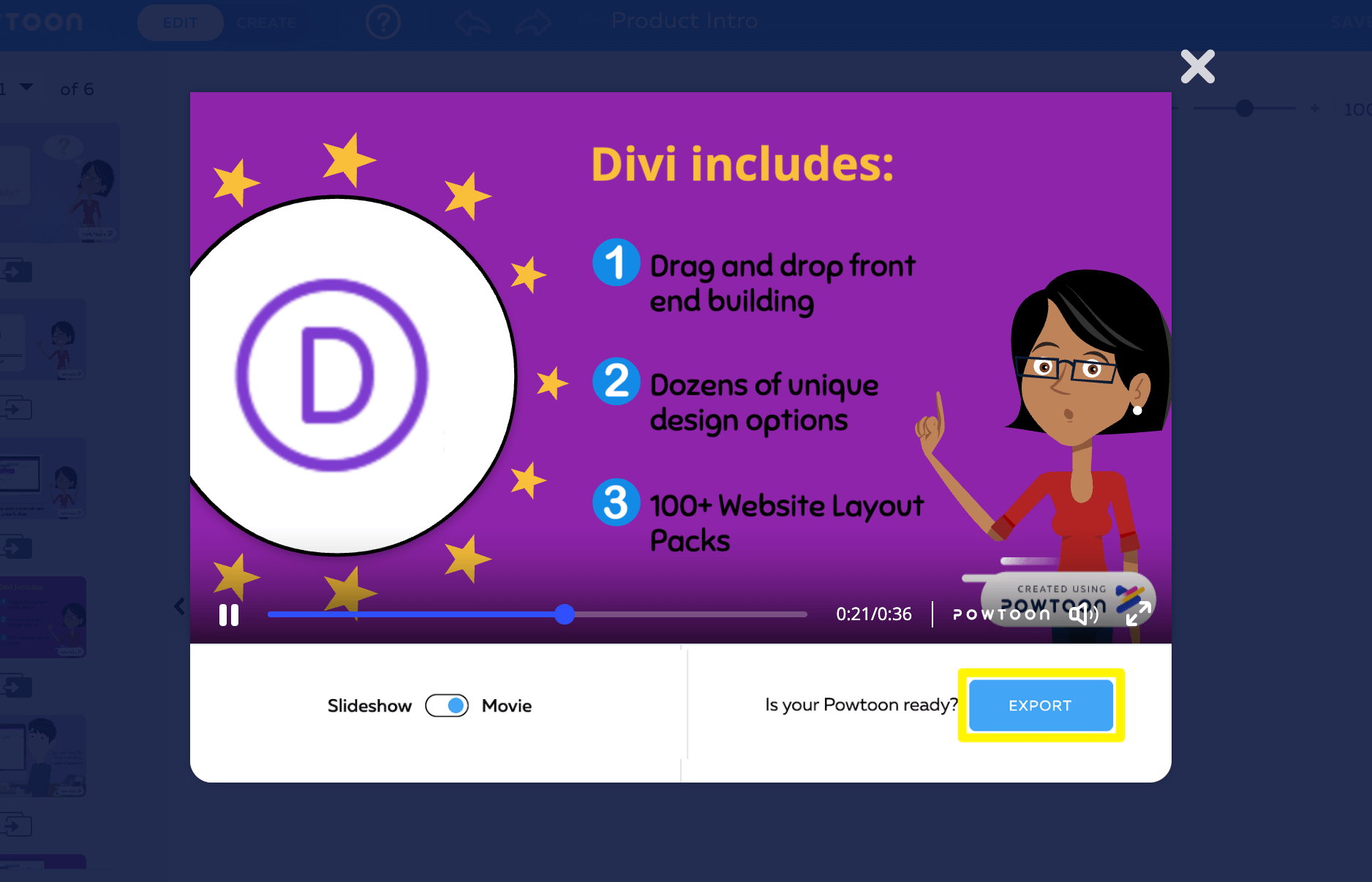The height and width of the screenshot is (882, 1372).
Task: Select the second slide thumbnail
Action: (x=43, y=339)
